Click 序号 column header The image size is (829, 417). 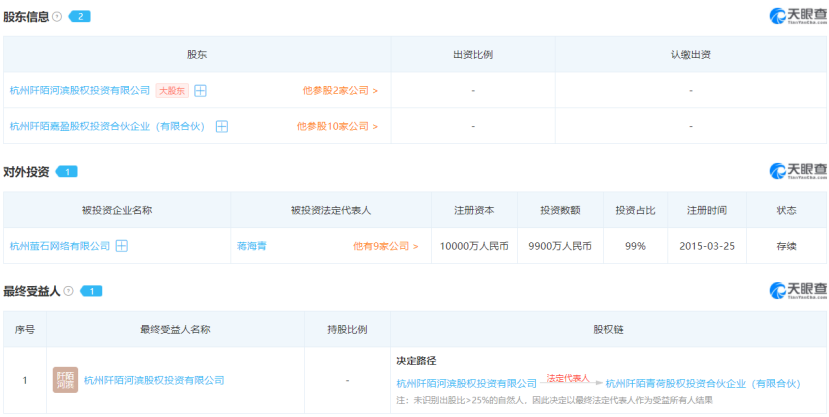pyautogui.click(x=25, y=329)
